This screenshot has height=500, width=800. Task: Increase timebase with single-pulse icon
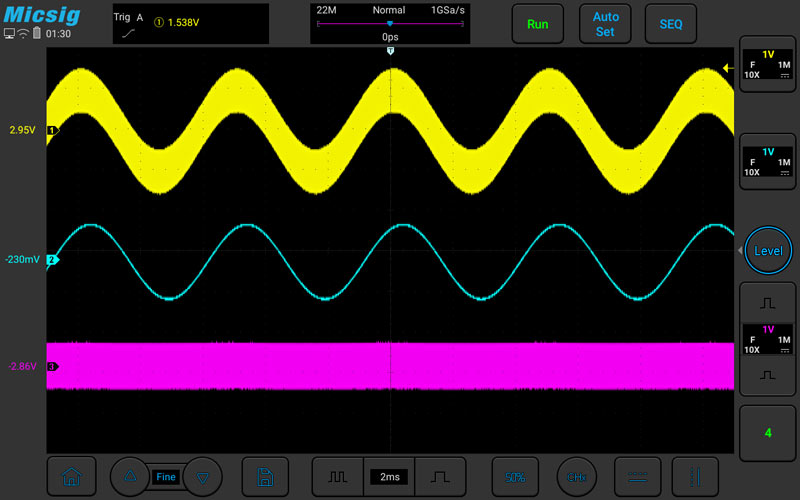click(440, 477)
